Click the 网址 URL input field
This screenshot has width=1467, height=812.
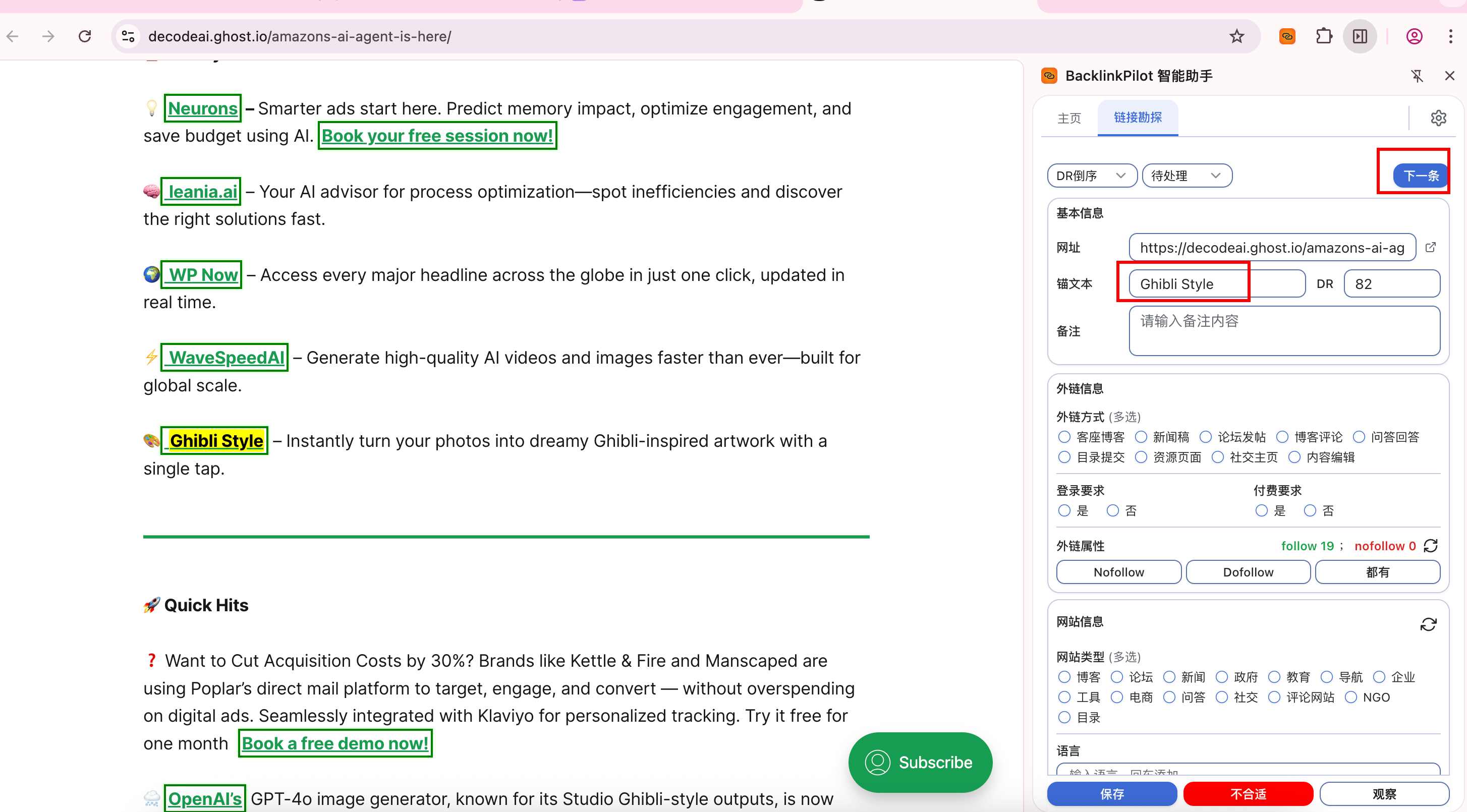click(x=1272, y=247)
